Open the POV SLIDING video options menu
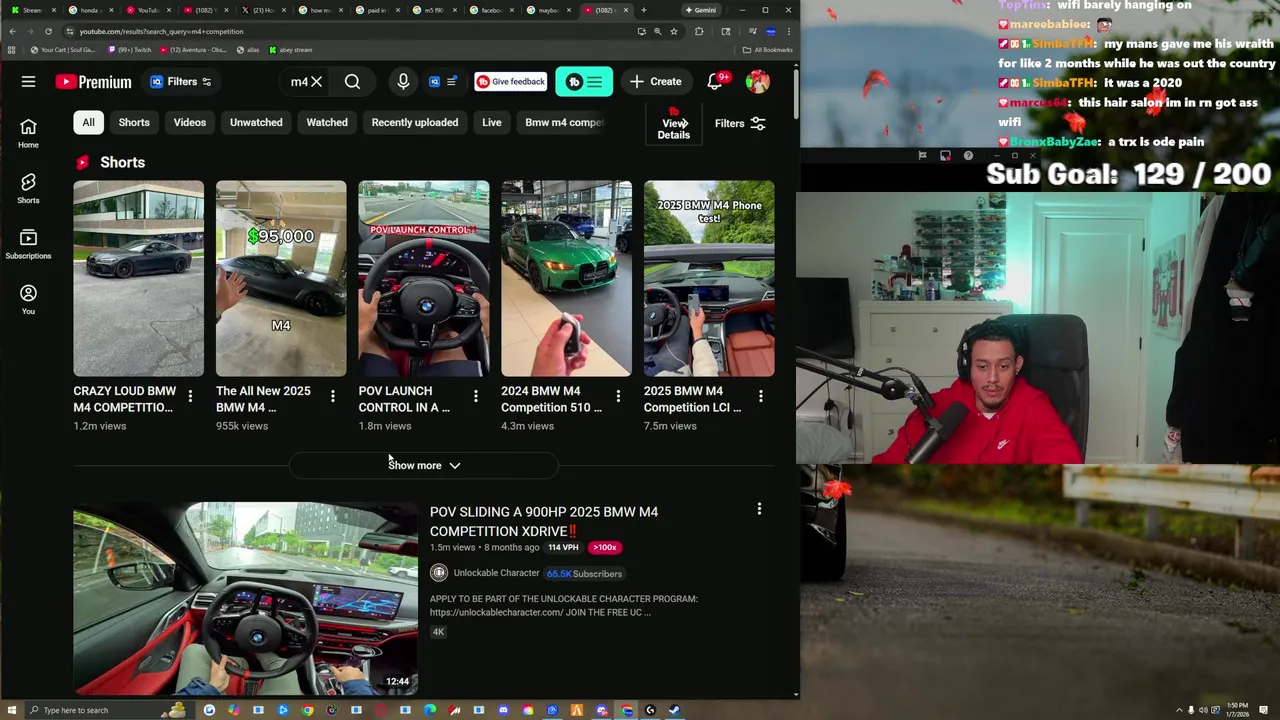The height and width of the screenshot is (720, 1280). (759, 509)
